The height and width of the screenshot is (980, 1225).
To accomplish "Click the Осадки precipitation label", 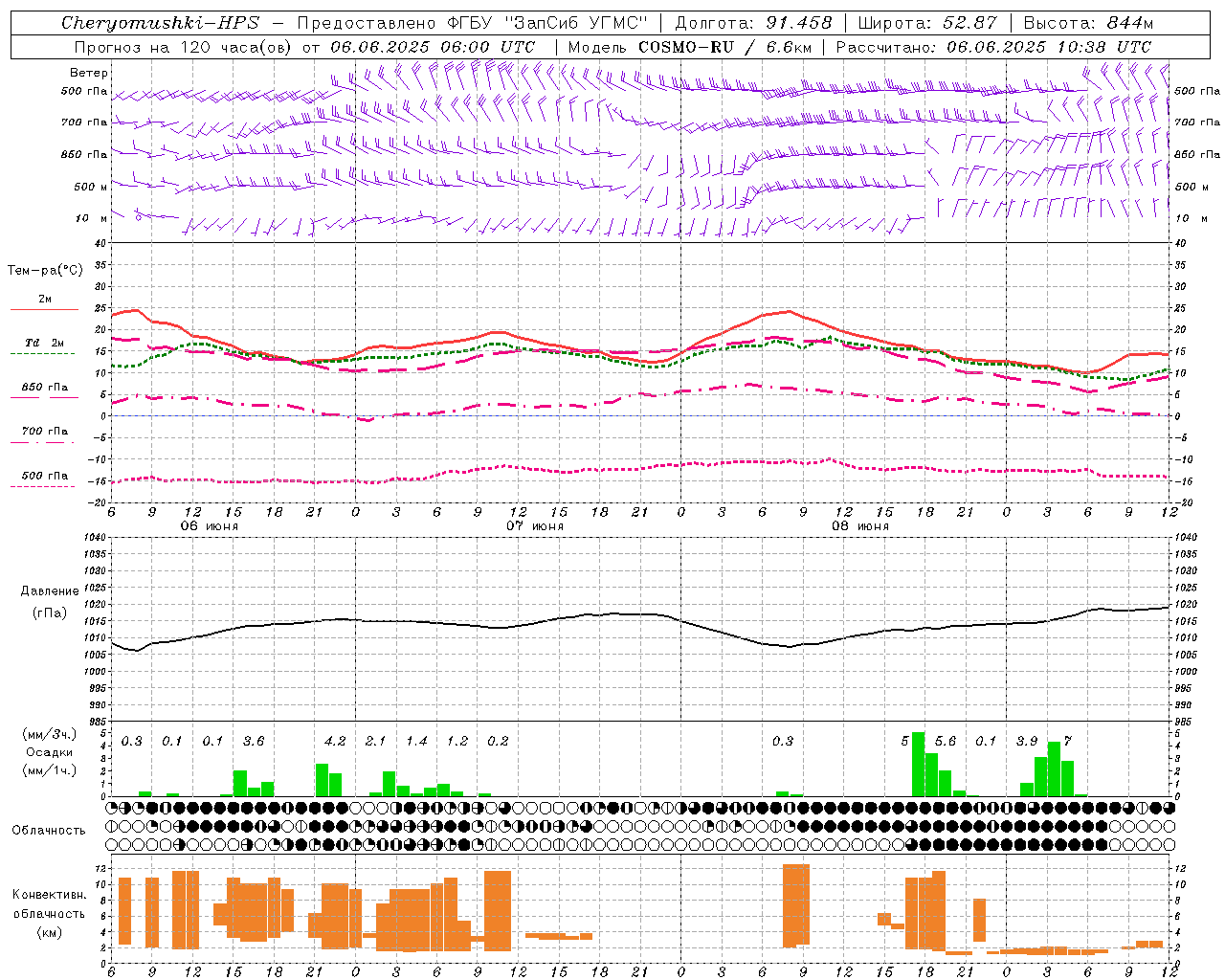I will [x=49, y=752].
